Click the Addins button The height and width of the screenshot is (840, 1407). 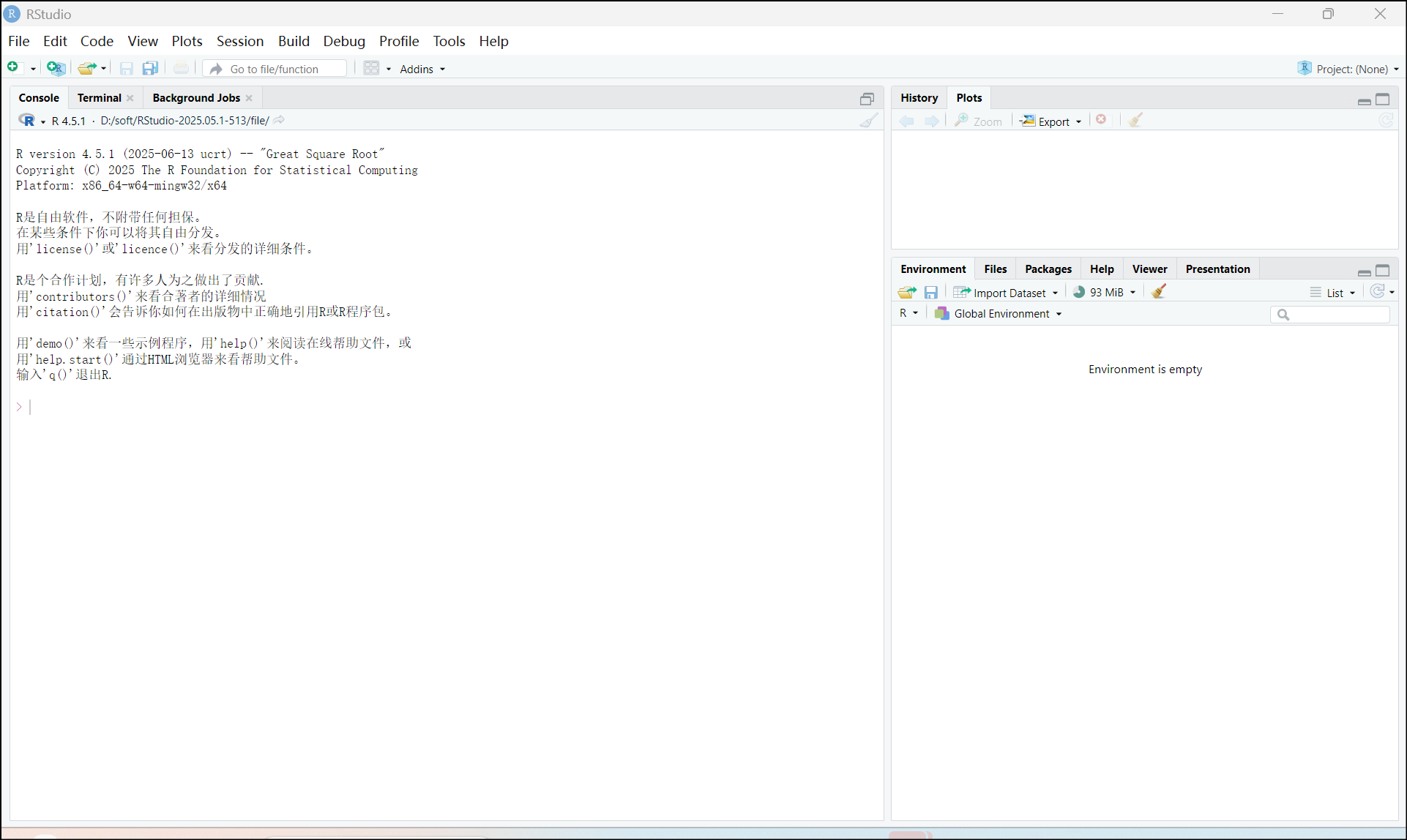[422, 69]
